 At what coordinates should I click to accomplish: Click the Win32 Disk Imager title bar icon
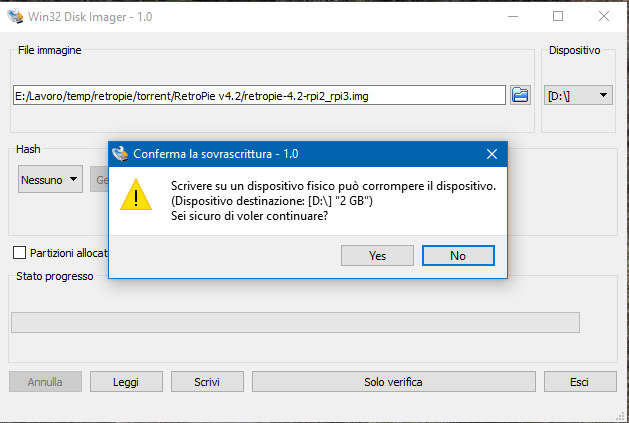pyautogui.click(x=13, y=16)
